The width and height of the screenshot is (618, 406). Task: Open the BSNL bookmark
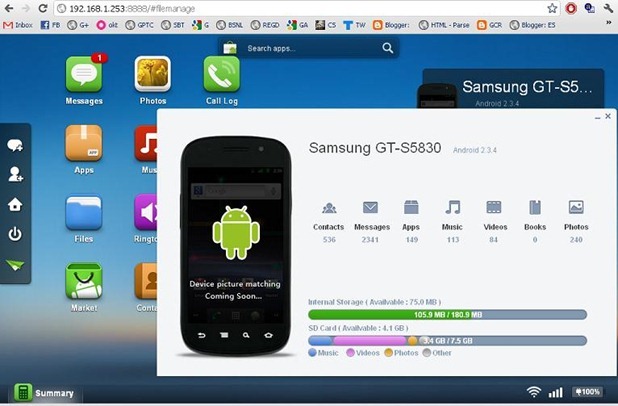(229, 25)
